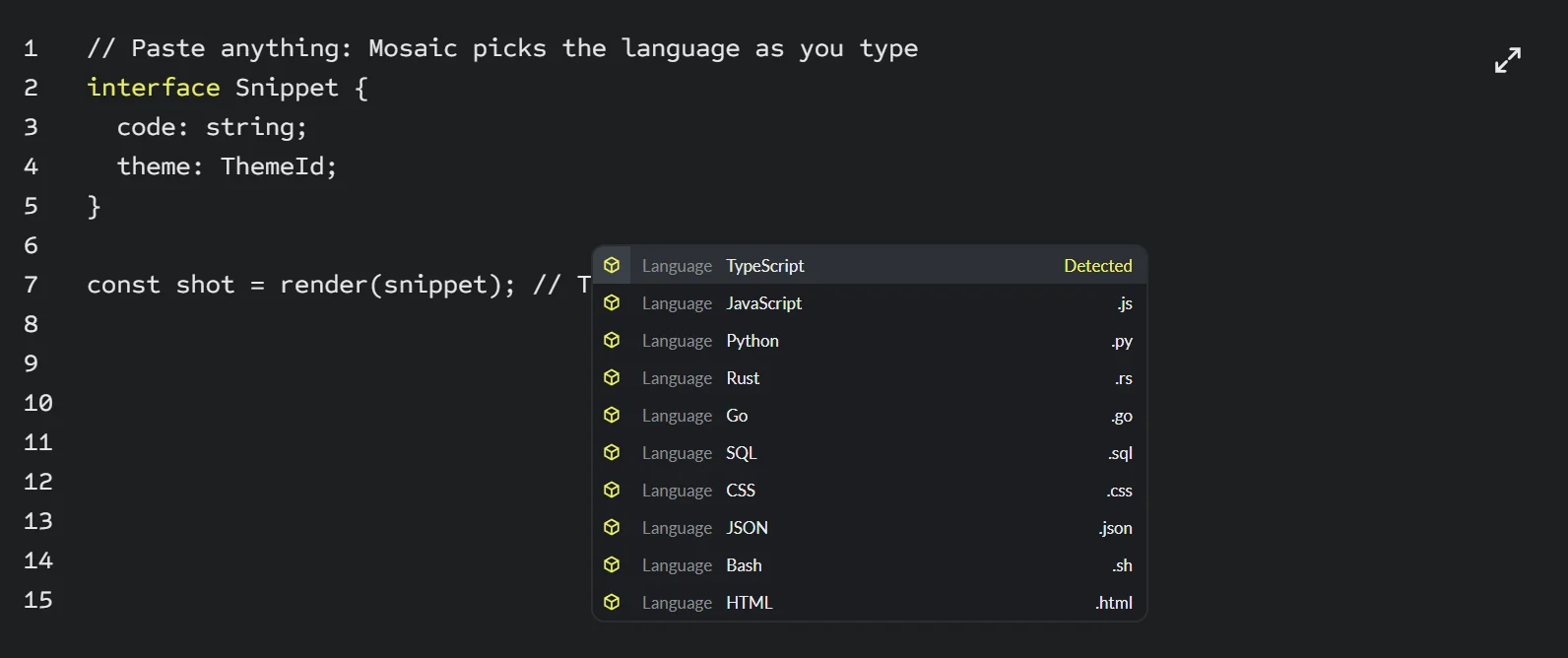The image size is (1568, 658).
Task: Click the cube icon beside Go
Action: (612, 416)
